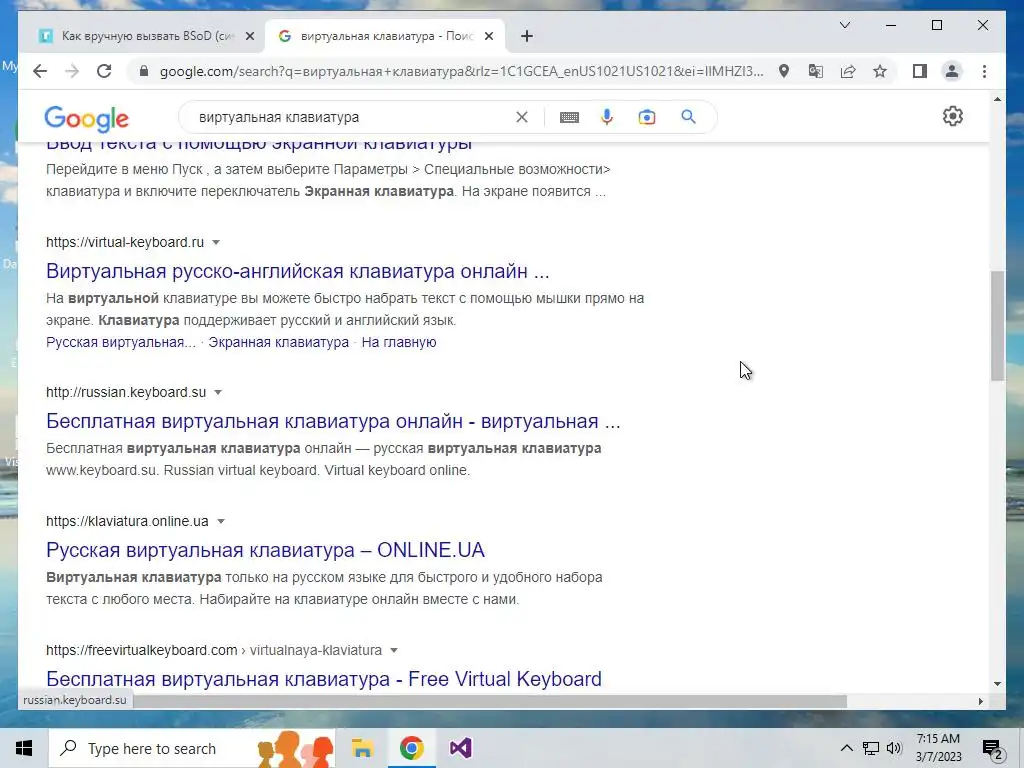This screenshot has height=768, width=1024.
Task: Expand options for russian.keyboard.su result
Action: pos(218,392)
